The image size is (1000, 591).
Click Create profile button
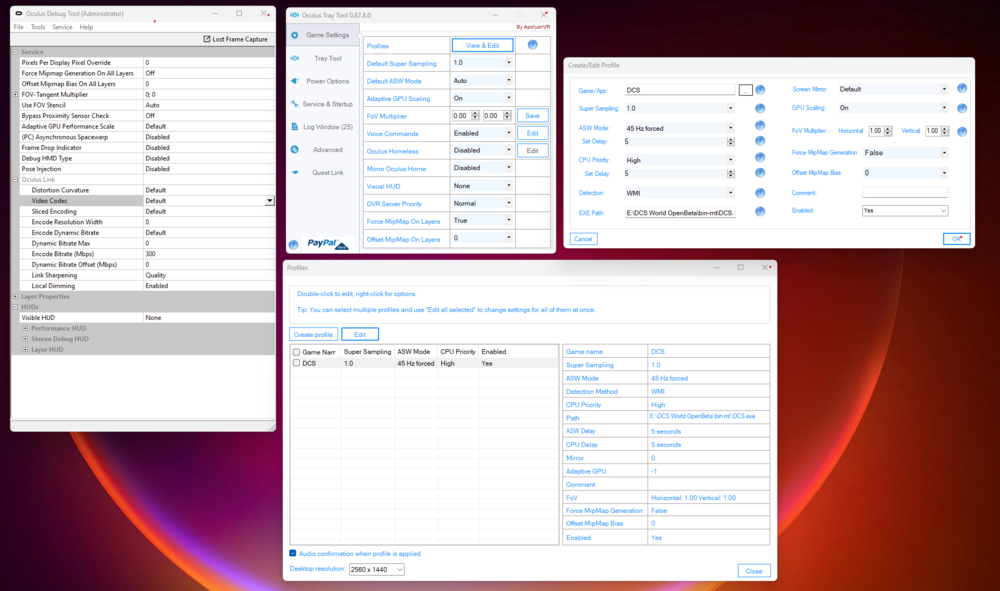(x=313, y=334)
